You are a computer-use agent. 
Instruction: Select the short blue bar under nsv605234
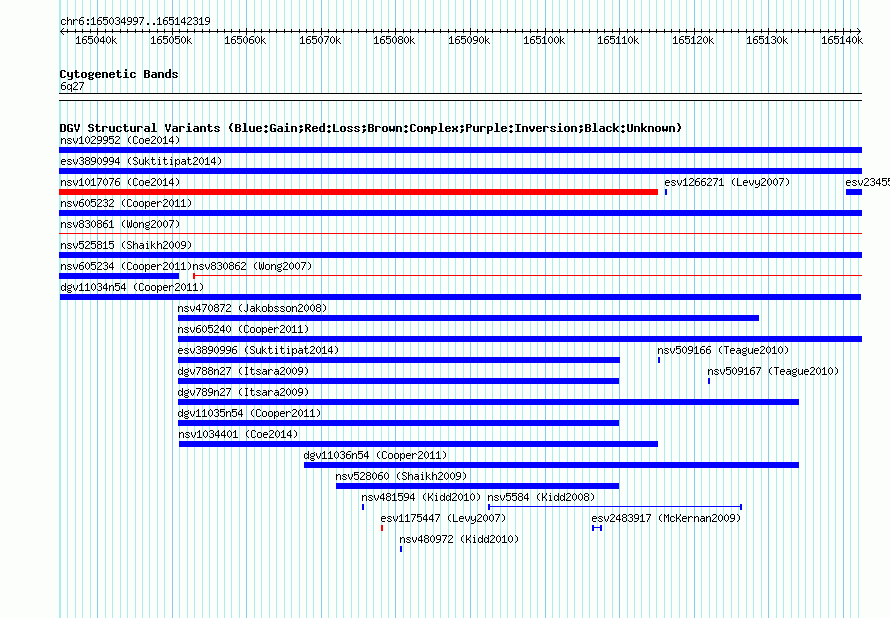pos(119,276)
